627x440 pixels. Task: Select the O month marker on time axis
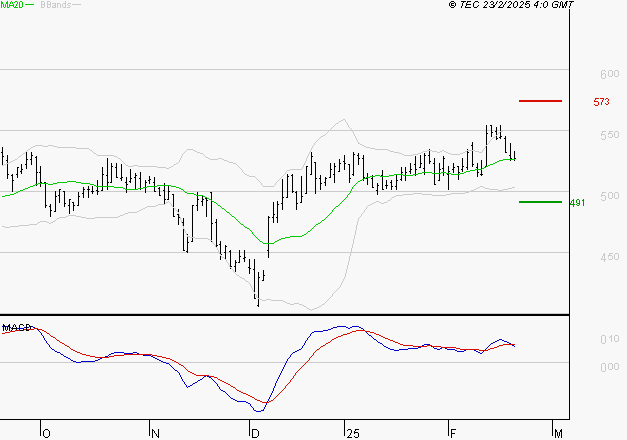point(46,432)
